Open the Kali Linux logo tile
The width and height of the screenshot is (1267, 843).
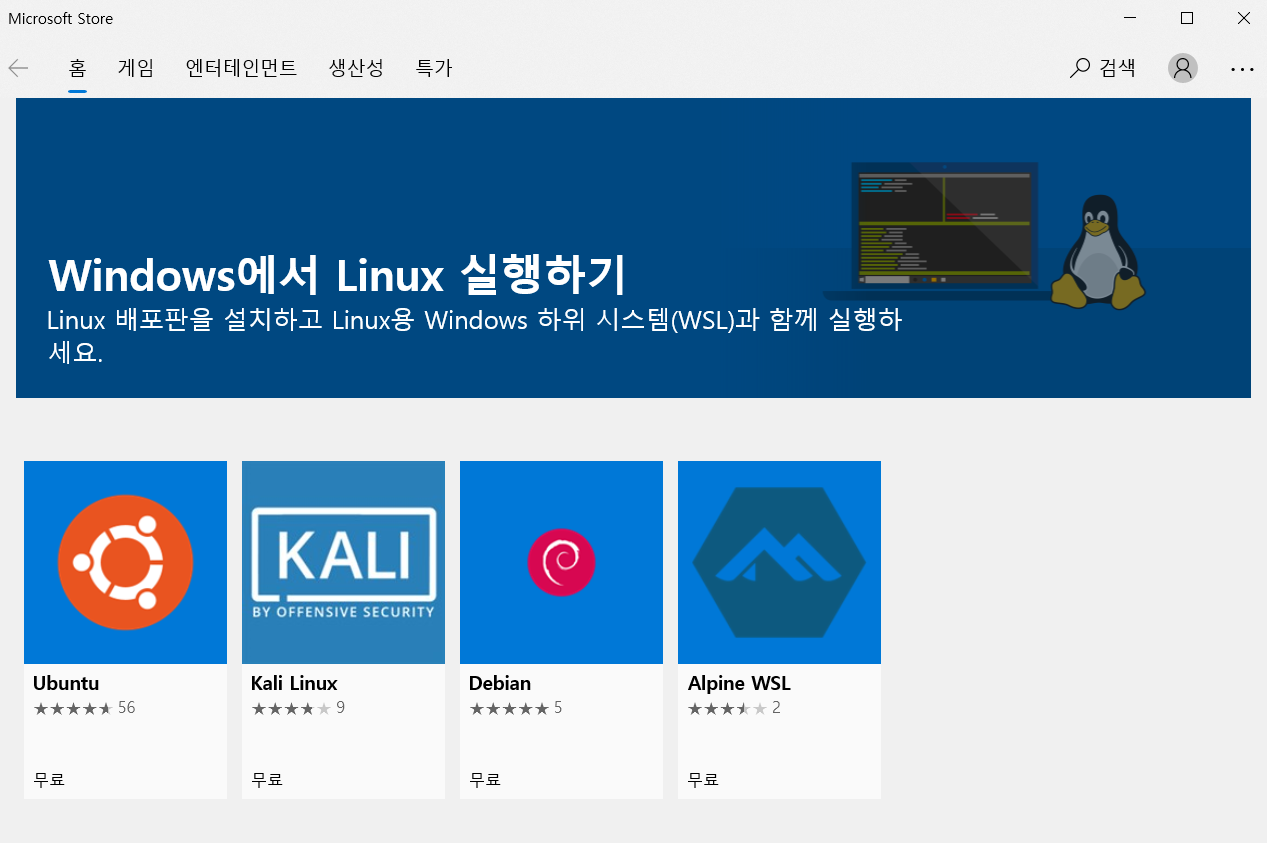(x=343, y=562)
